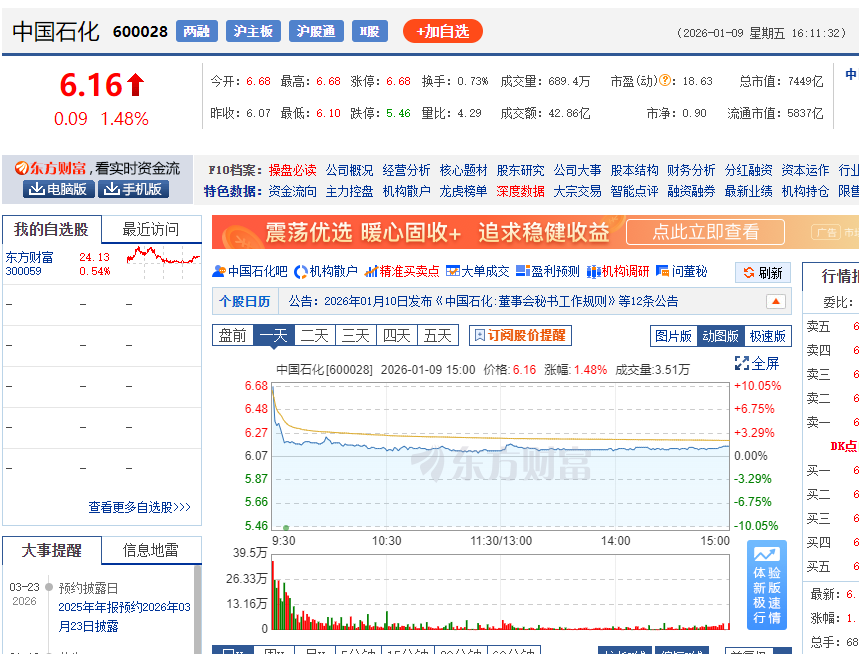Image resolution: width=859 pixels, height=654 pixels.
Task: Open 精准买卖点 buy-sell signal tool
Action: point(372,271)
